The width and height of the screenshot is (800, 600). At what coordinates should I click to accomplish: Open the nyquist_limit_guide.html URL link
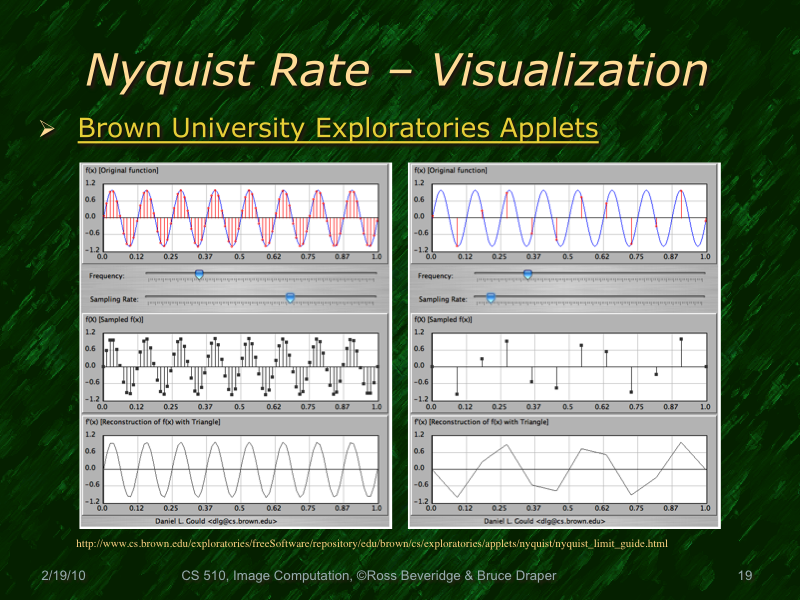tap(372, 544)
